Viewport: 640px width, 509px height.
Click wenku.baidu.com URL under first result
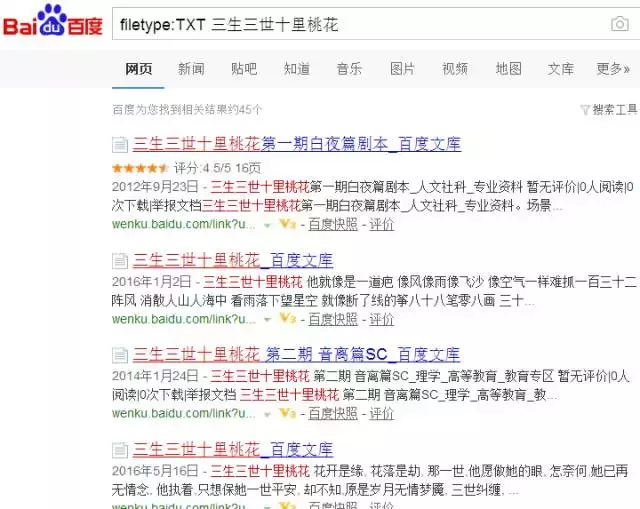tap(184, 224)
